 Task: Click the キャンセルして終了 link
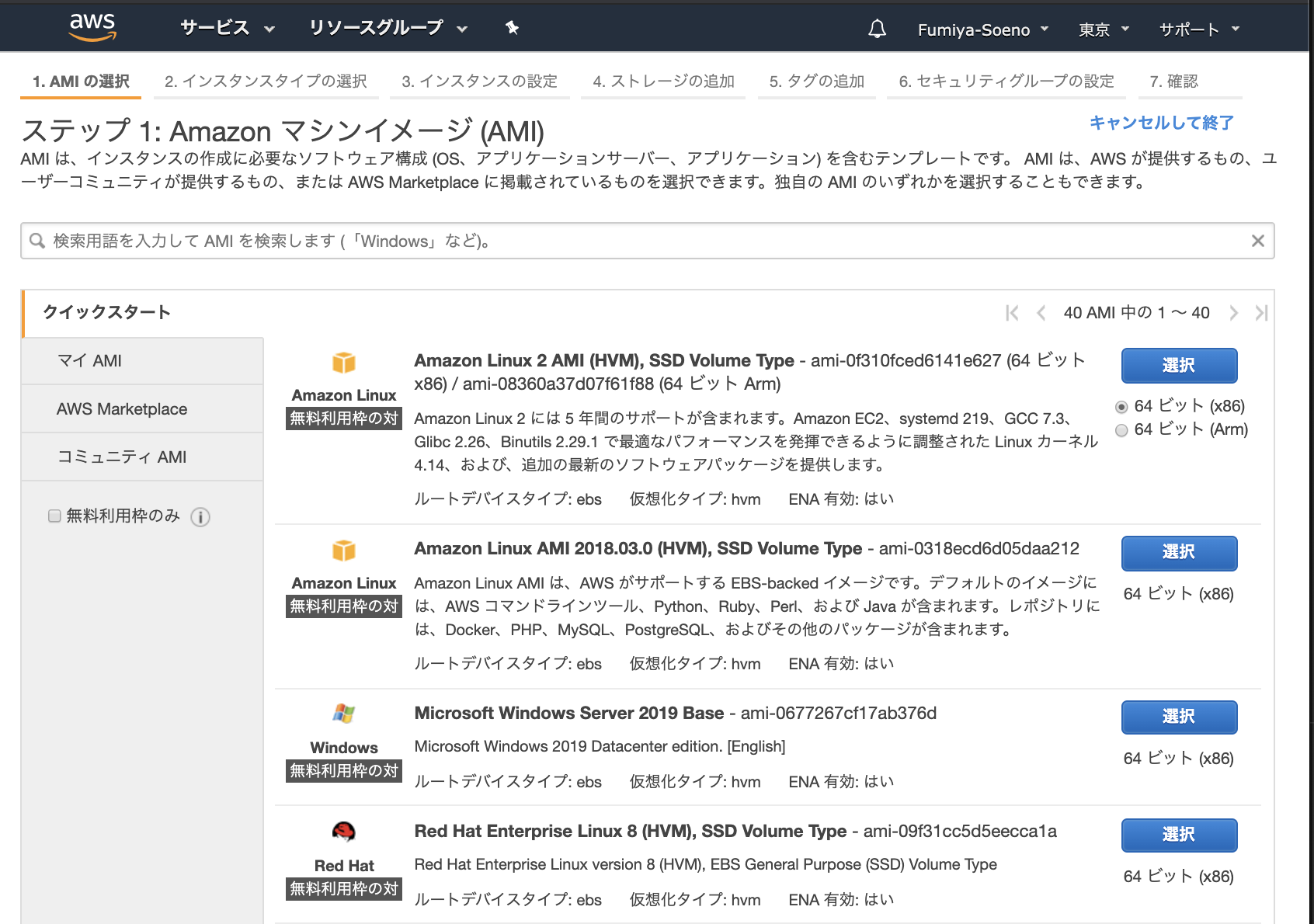coord(1163,123)
